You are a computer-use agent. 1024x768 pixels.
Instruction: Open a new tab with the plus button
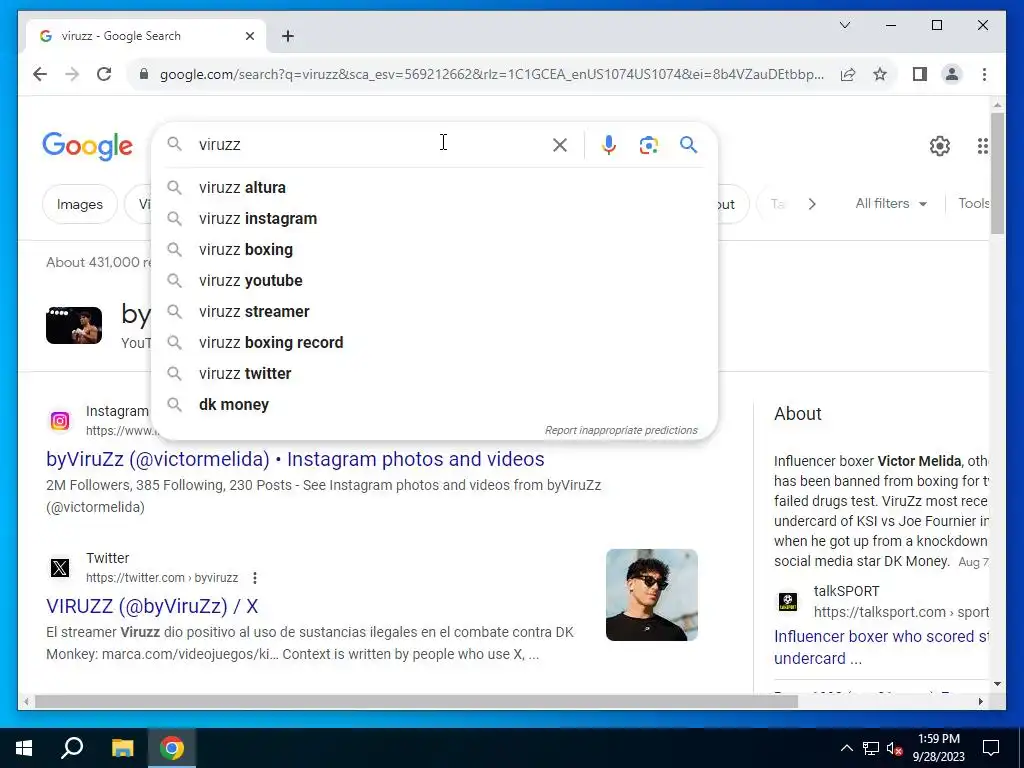287,36
